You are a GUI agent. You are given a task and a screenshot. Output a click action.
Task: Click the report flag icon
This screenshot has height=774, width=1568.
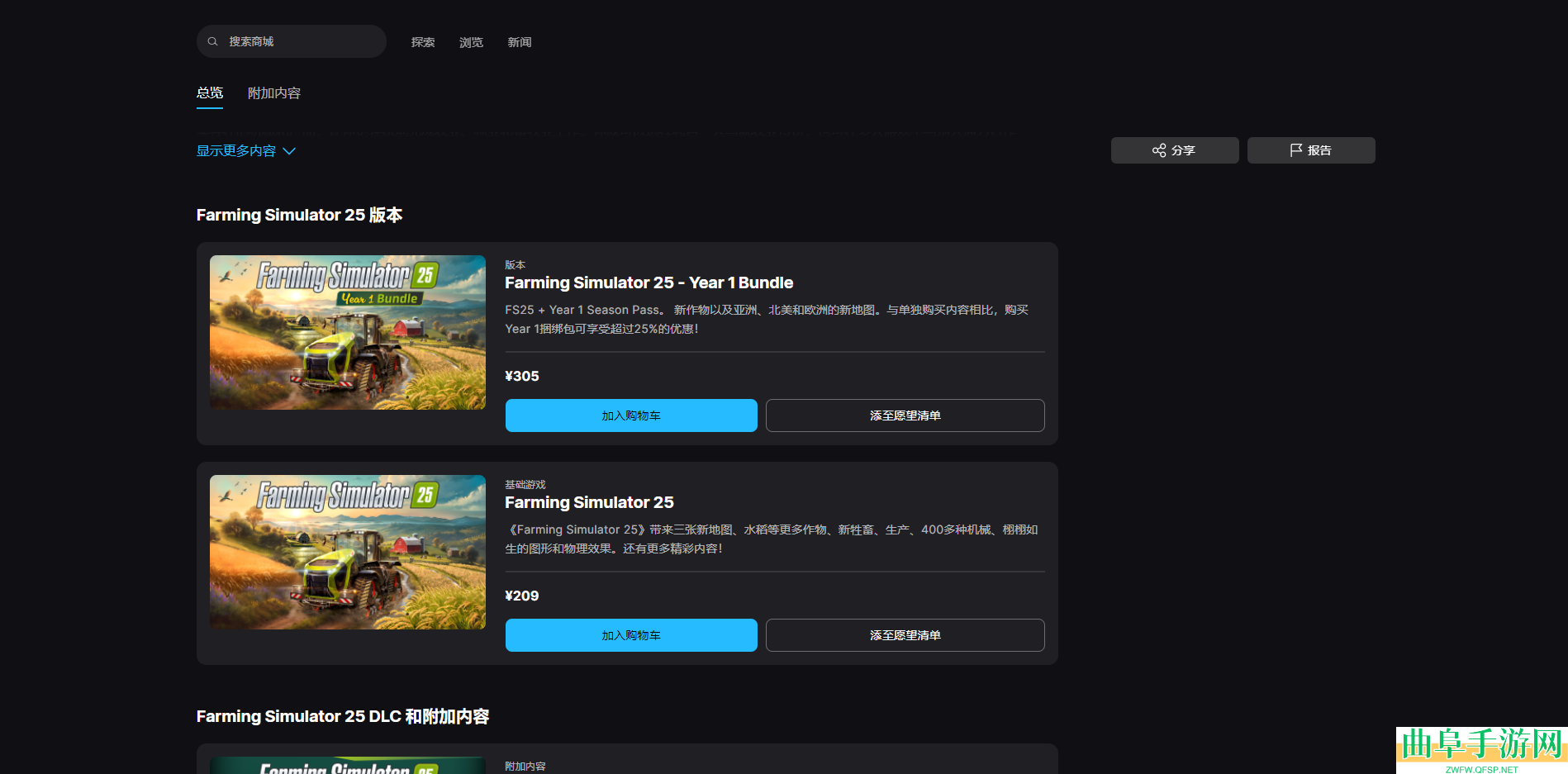[1295, 150]
